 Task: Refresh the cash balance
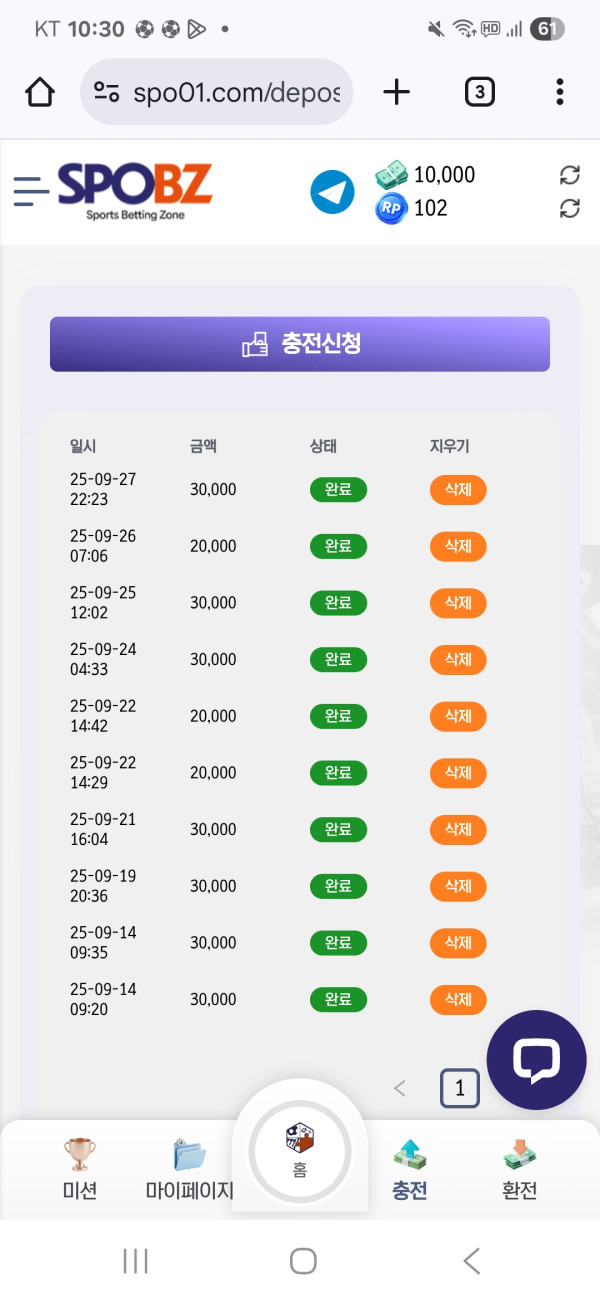[569, 175]
